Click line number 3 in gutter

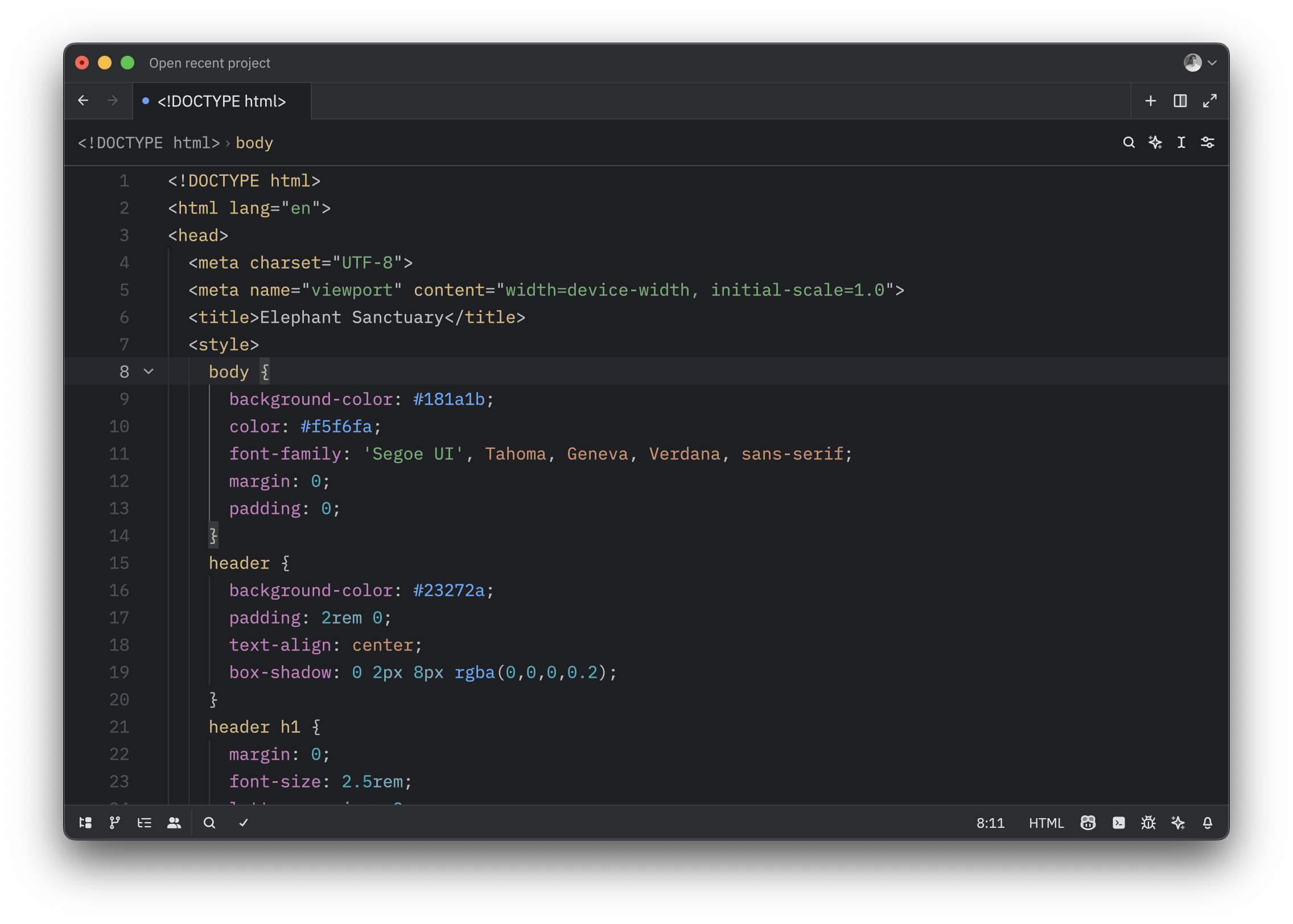coord(124,236)
